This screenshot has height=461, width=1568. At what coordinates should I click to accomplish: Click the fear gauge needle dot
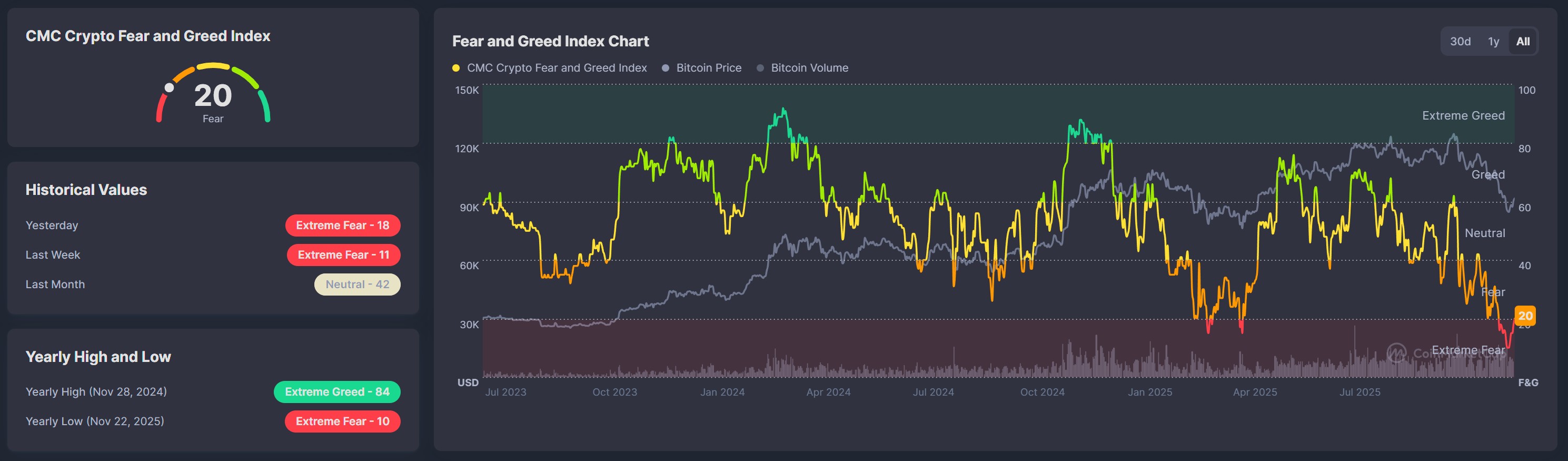point(169,87)
